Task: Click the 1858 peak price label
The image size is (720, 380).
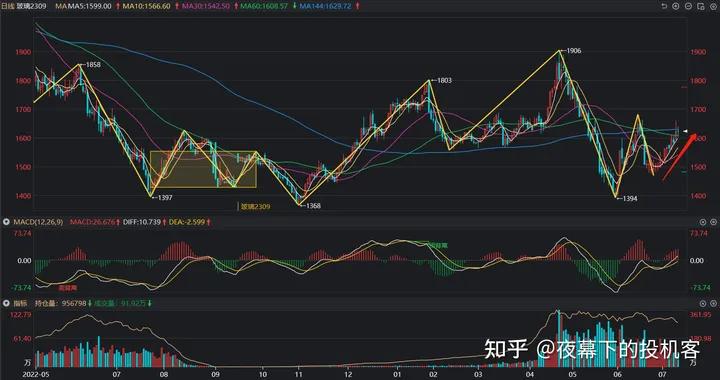Action: pyautogui.click(x=93, y=65)
